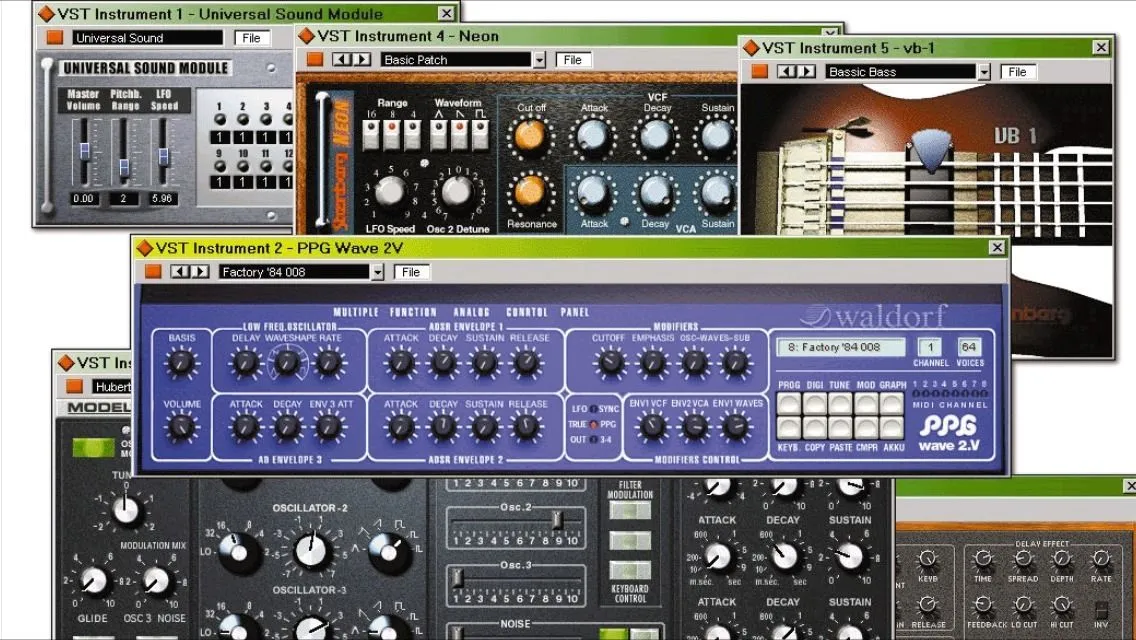1136x640 pixels.
Task: Click the VOICES number field in PPG Wave
Action: click(969, 347)
